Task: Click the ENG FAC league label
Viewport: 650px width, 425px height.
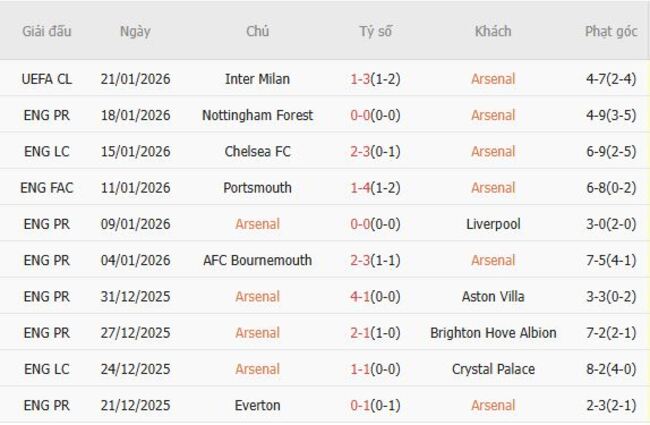Action: 47,187
